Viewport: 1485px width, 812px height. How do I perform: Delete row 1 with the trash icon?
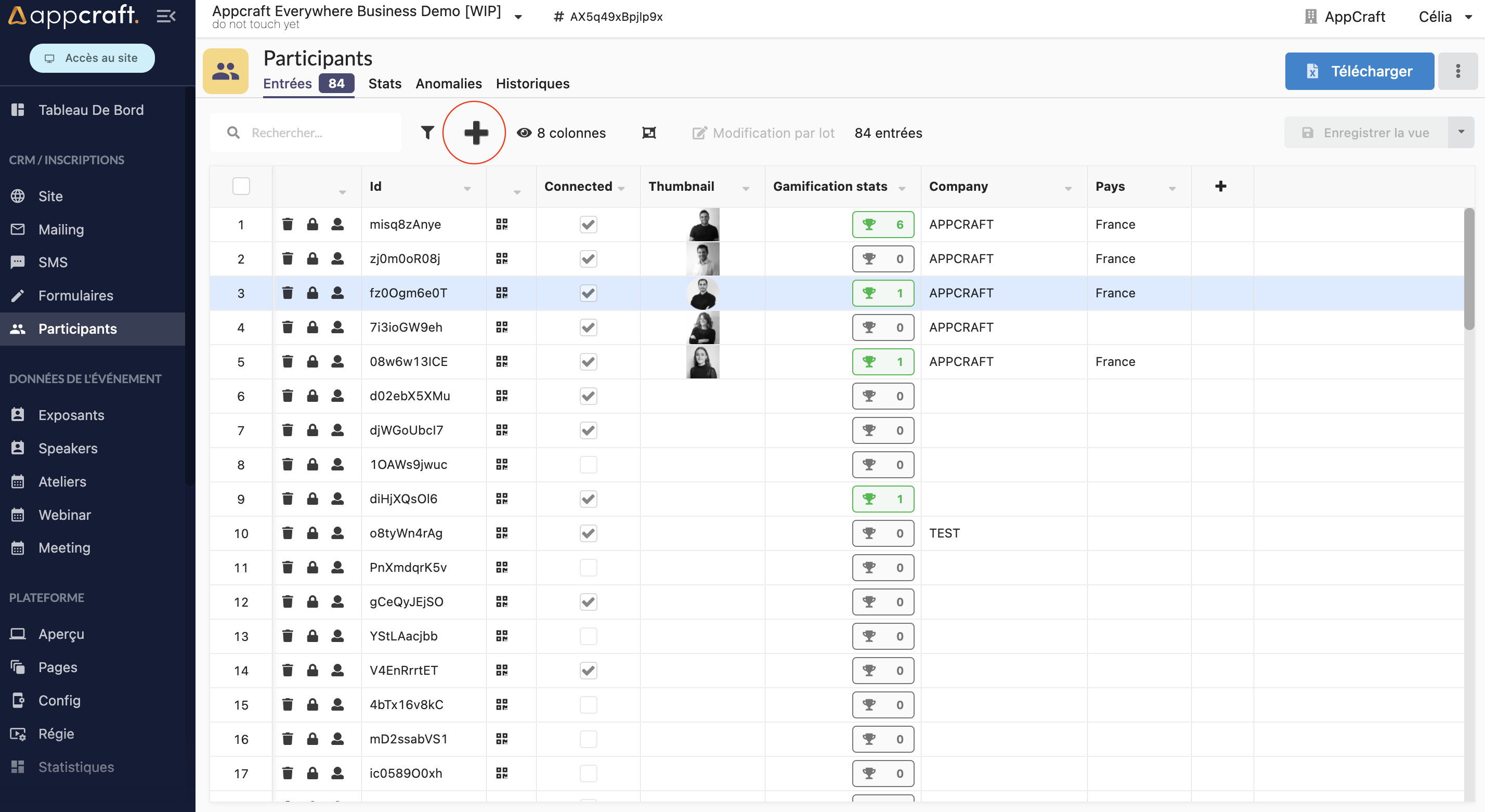(x=287, y=224)
